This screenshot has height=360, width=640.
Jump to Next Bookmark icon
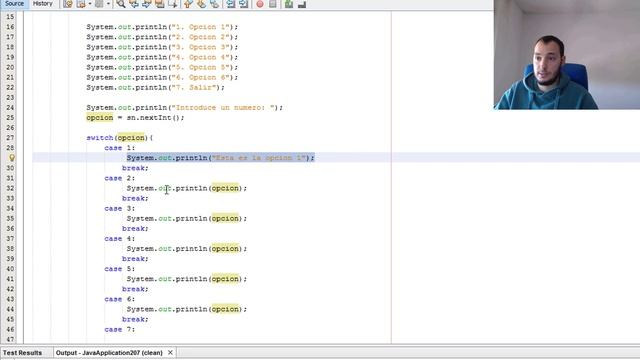201,4
